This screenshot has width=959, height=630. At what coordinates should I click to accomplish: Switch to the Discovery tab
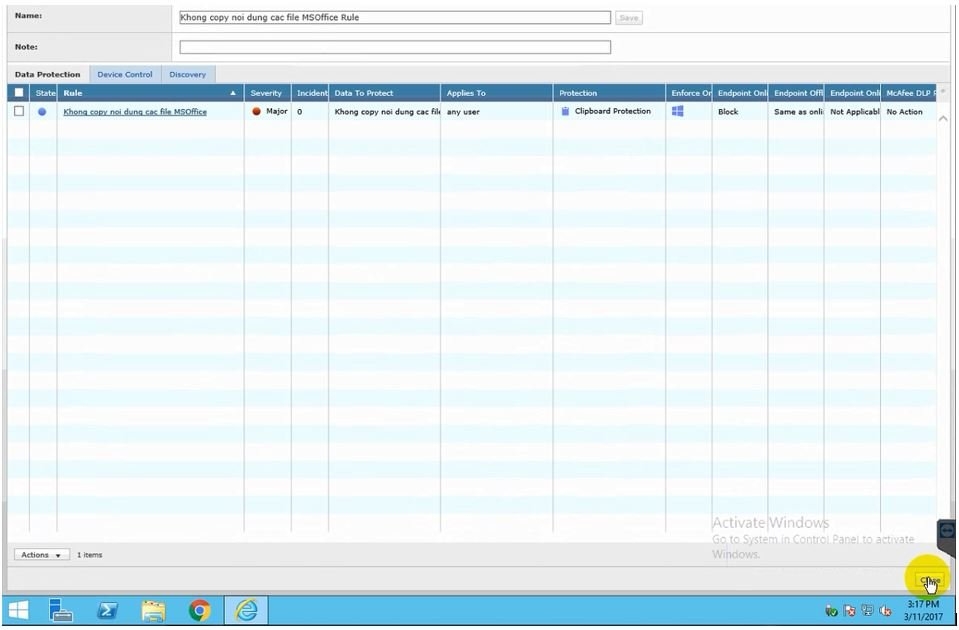point(187,75)
